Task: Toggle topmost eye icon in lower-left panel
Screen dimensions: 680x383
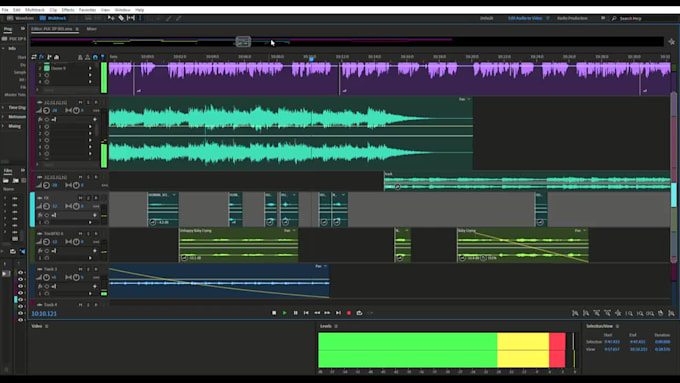Action: pos(20,272)
